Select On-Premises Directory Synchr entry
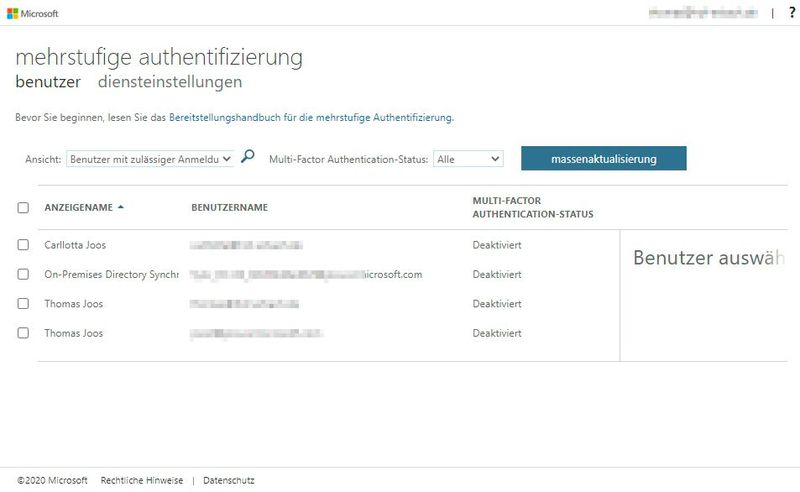The height and width of the screenshot is (492, 800). (111, 275)
